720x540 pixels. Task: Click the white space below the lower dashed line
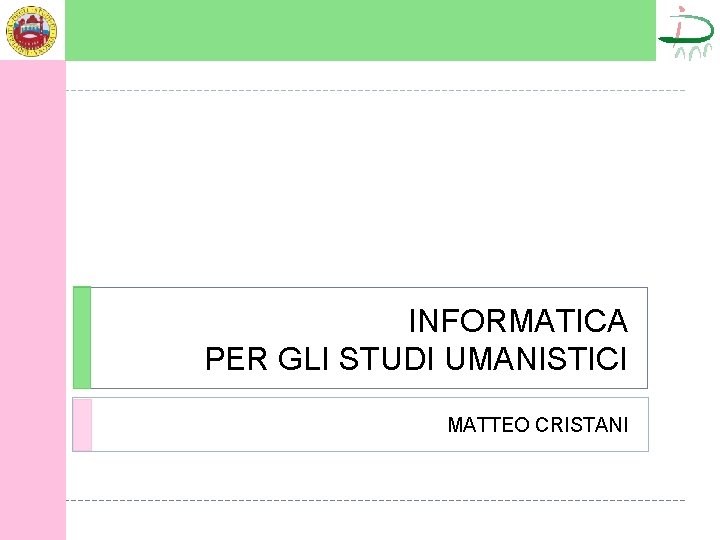(375, 522)
